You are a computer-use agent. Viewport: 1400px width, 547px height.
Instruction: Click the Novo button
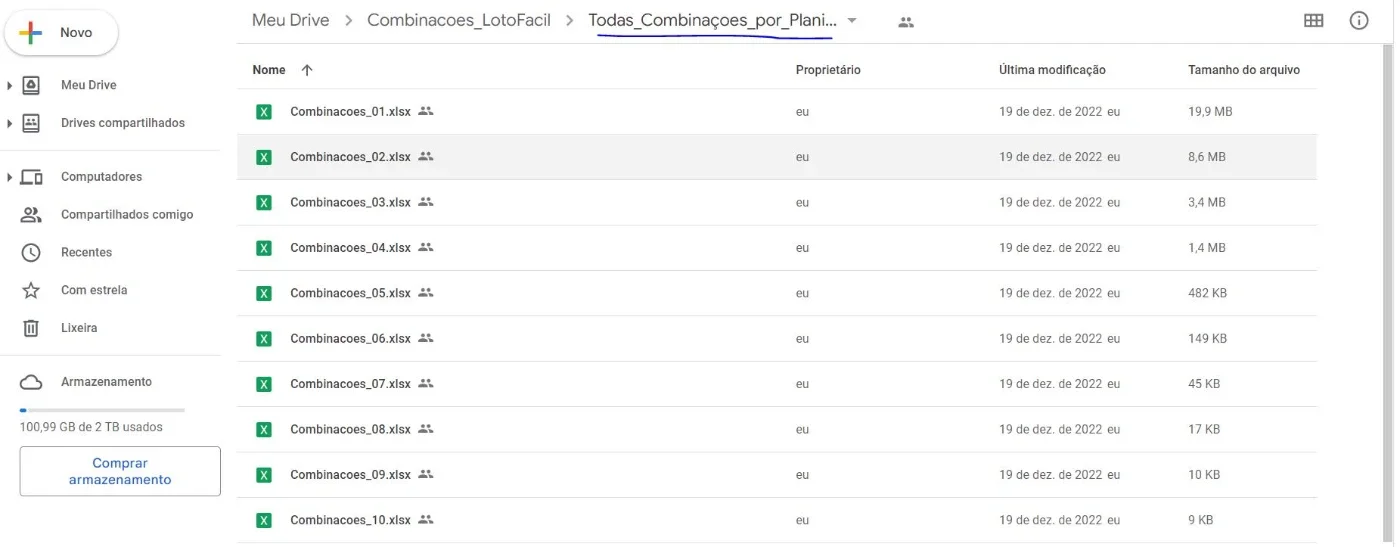click(62, 33)
